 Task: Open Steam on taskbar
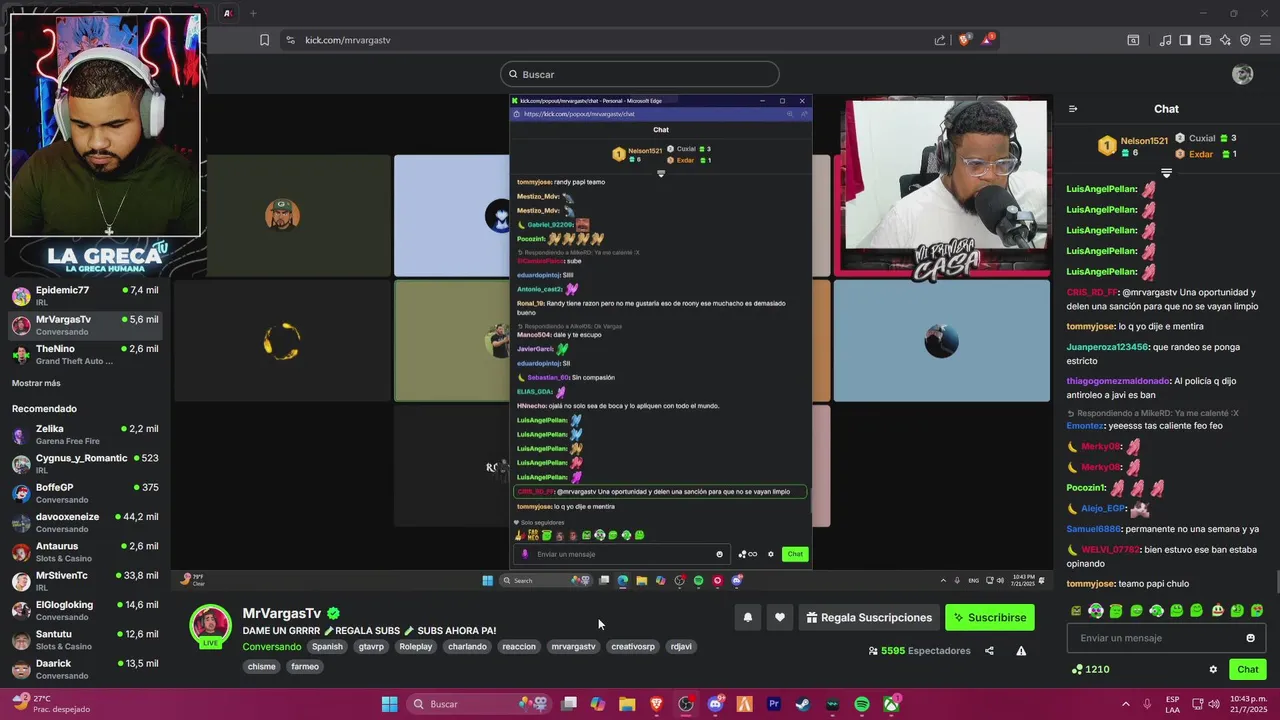point(803,704)
